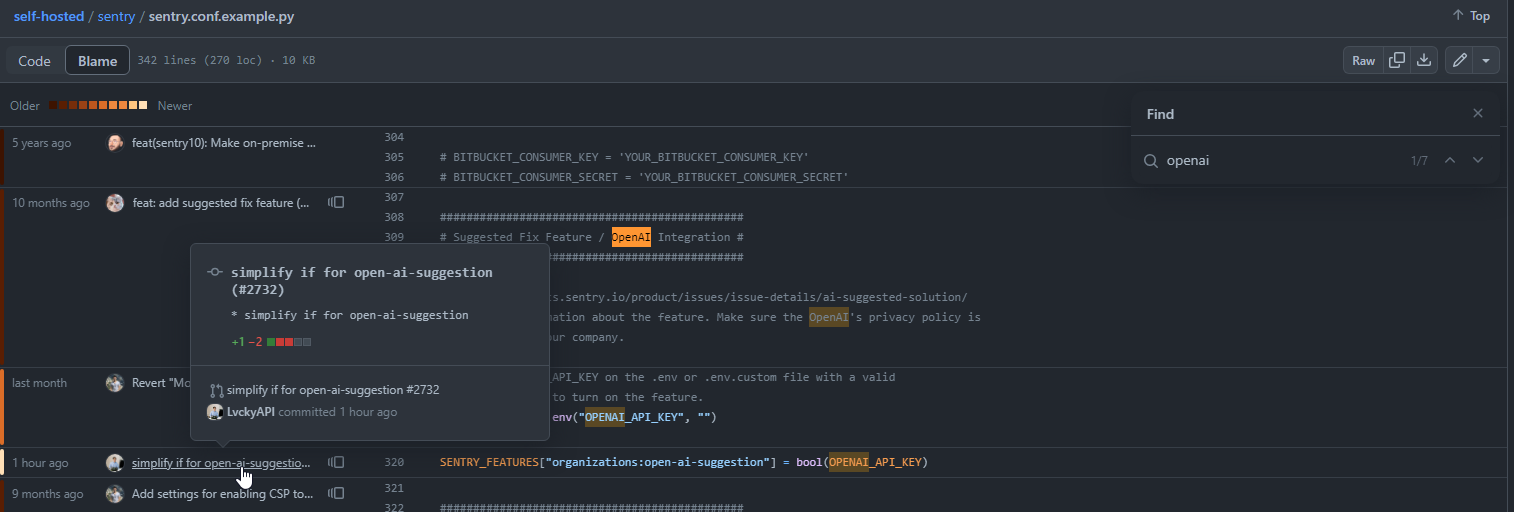The width and height of the screenshot is (1514, 512).
Task: Edit file with the pencil icon
Action: 1460,61
